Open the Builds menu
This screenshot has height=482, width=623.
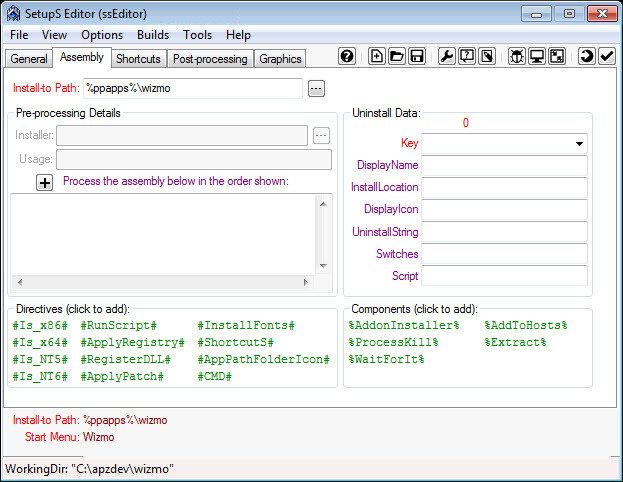(153, 35)
